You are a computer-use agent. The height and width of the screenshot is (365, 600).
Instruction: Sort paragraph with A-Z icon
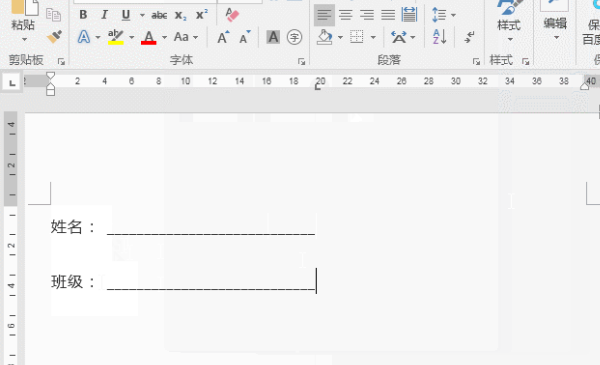click(439, 37)
